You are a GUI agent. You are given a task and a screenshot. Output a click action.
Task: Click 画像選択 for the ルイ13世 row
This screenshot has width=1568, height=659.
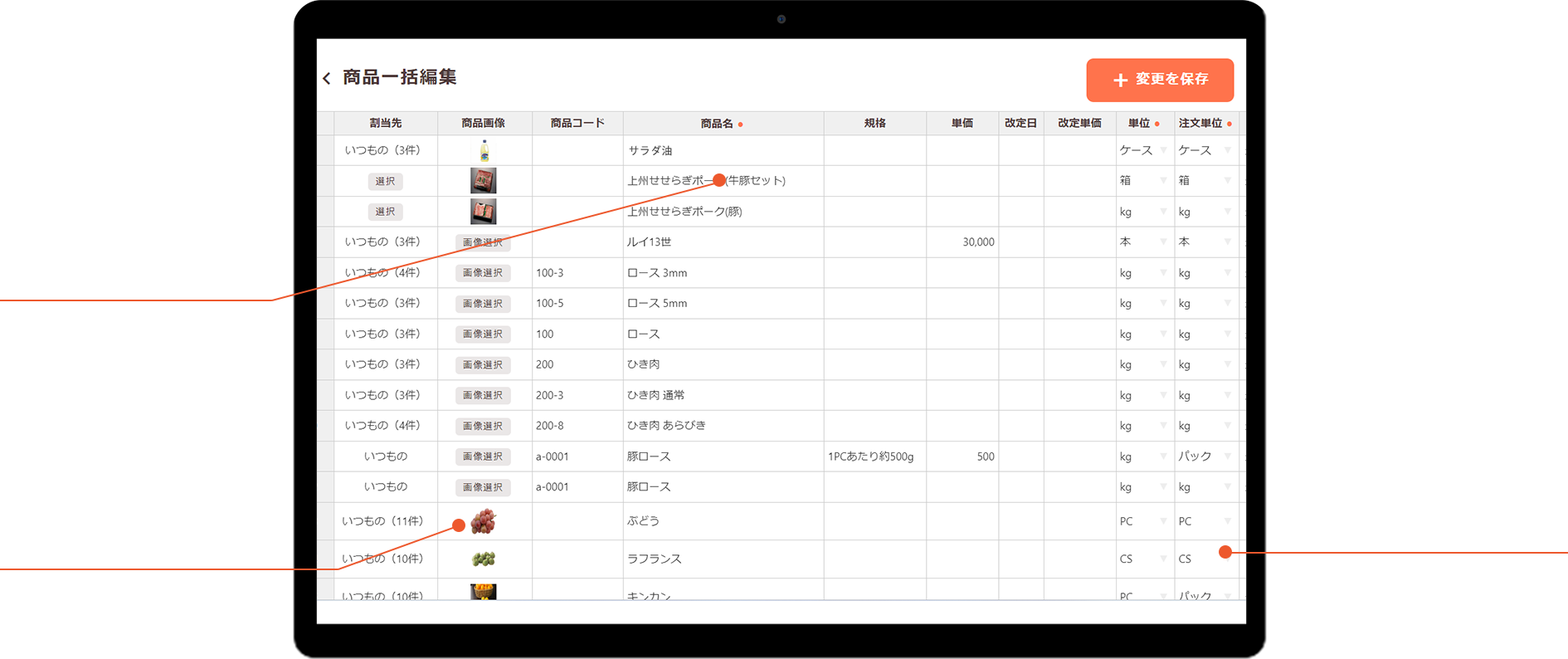[483, 242]
